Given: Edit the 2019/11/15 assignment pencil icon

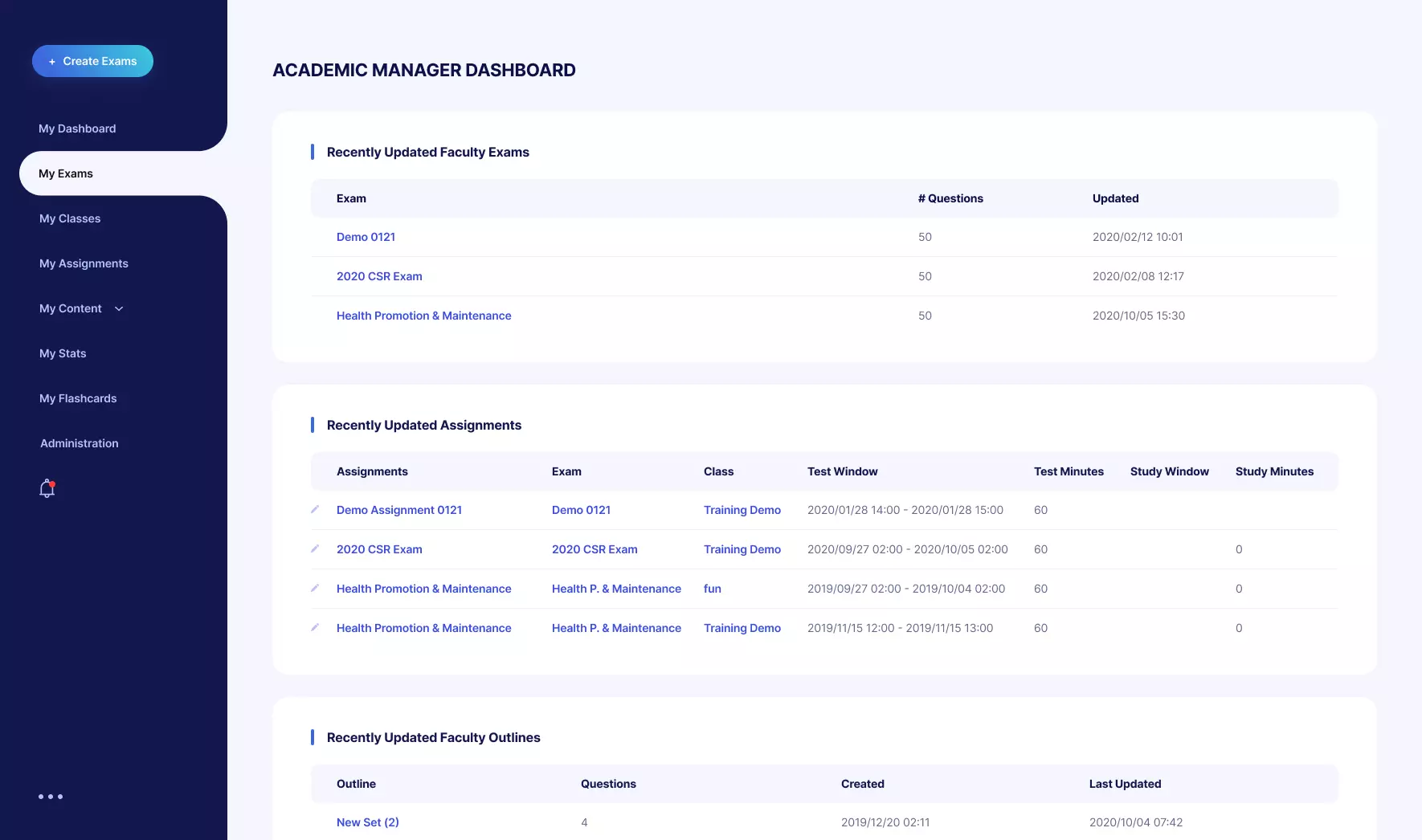Looking at the screenshot, I should click(315, 627).
